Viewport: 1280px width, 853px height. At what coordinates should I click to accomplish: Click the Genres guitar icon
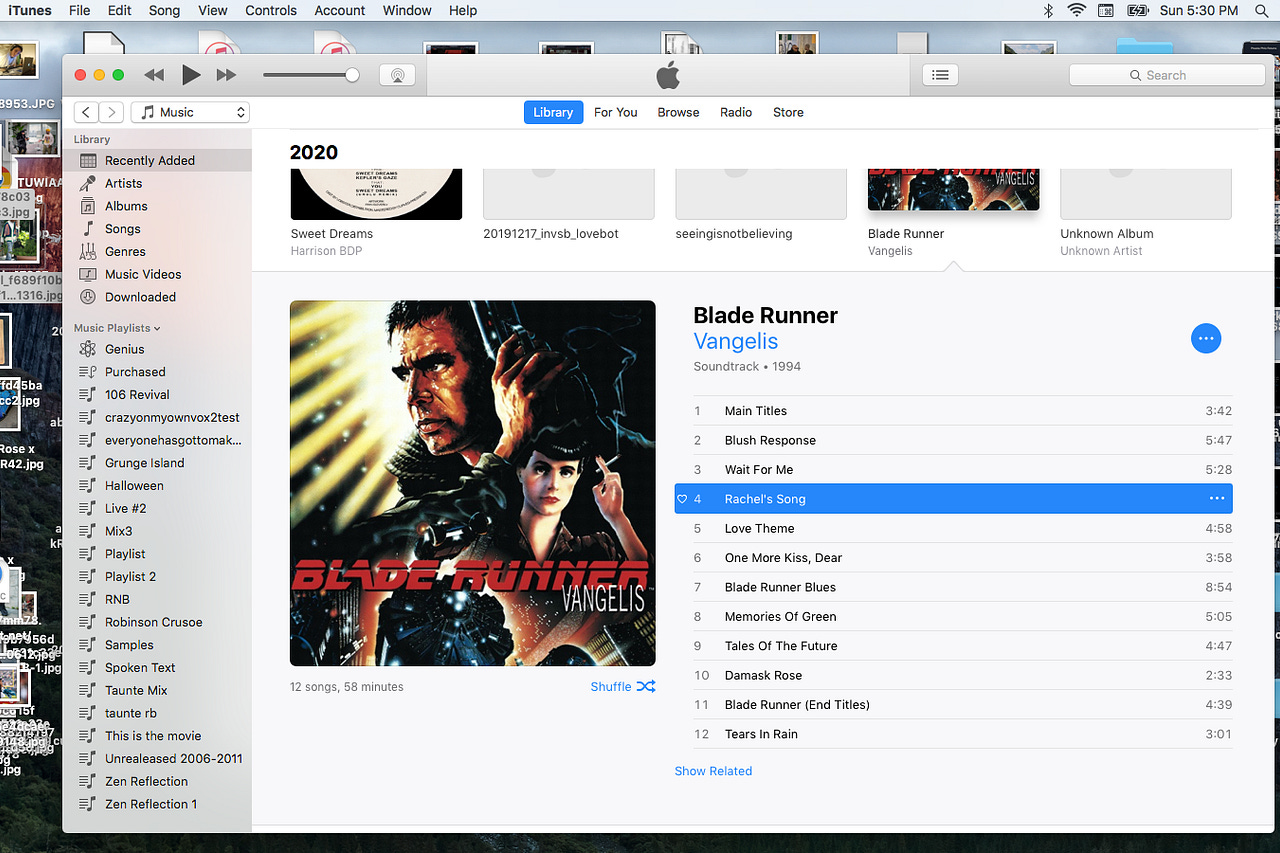coord(88,252)
